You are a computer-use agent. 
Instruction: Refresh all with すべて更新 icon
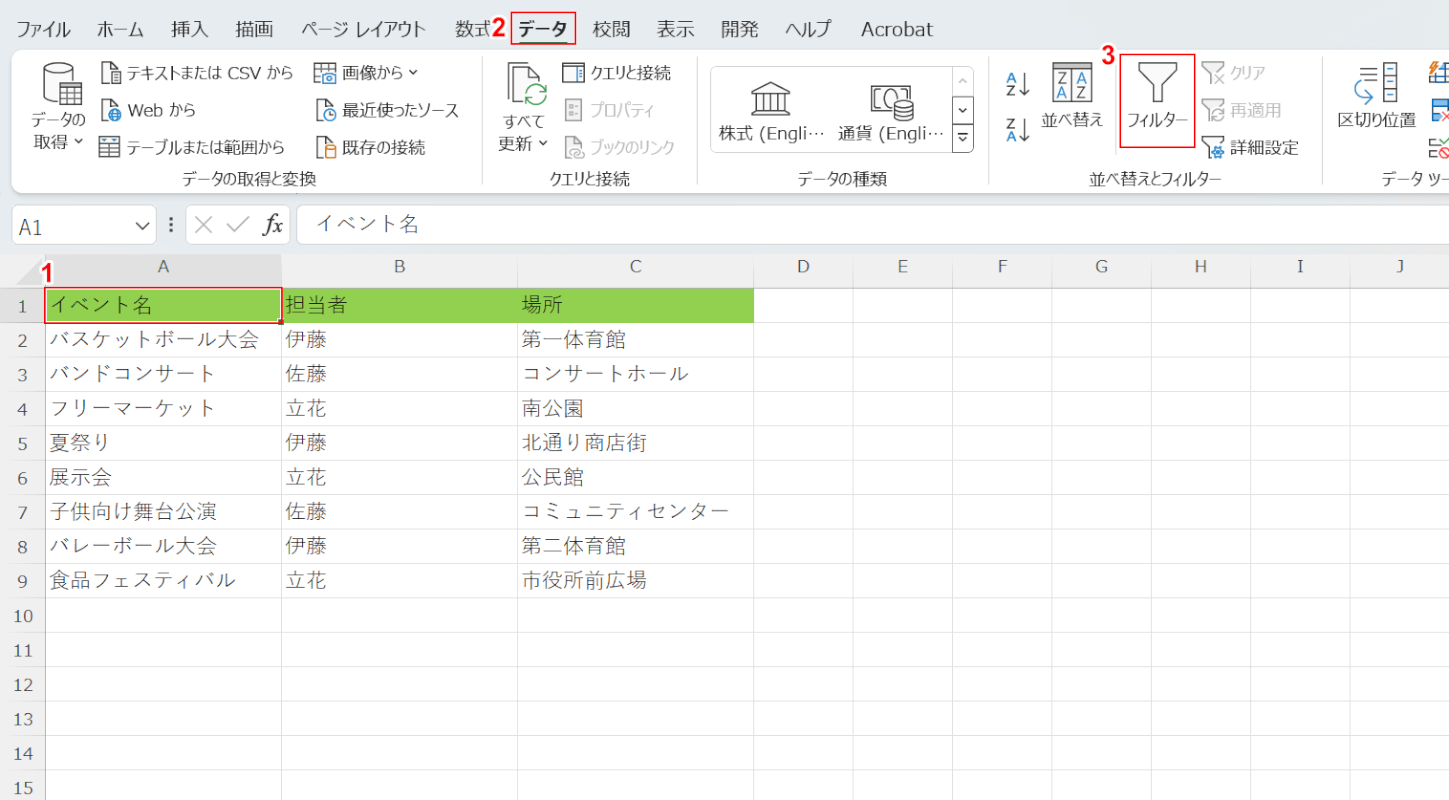click(x=527, y=84)
